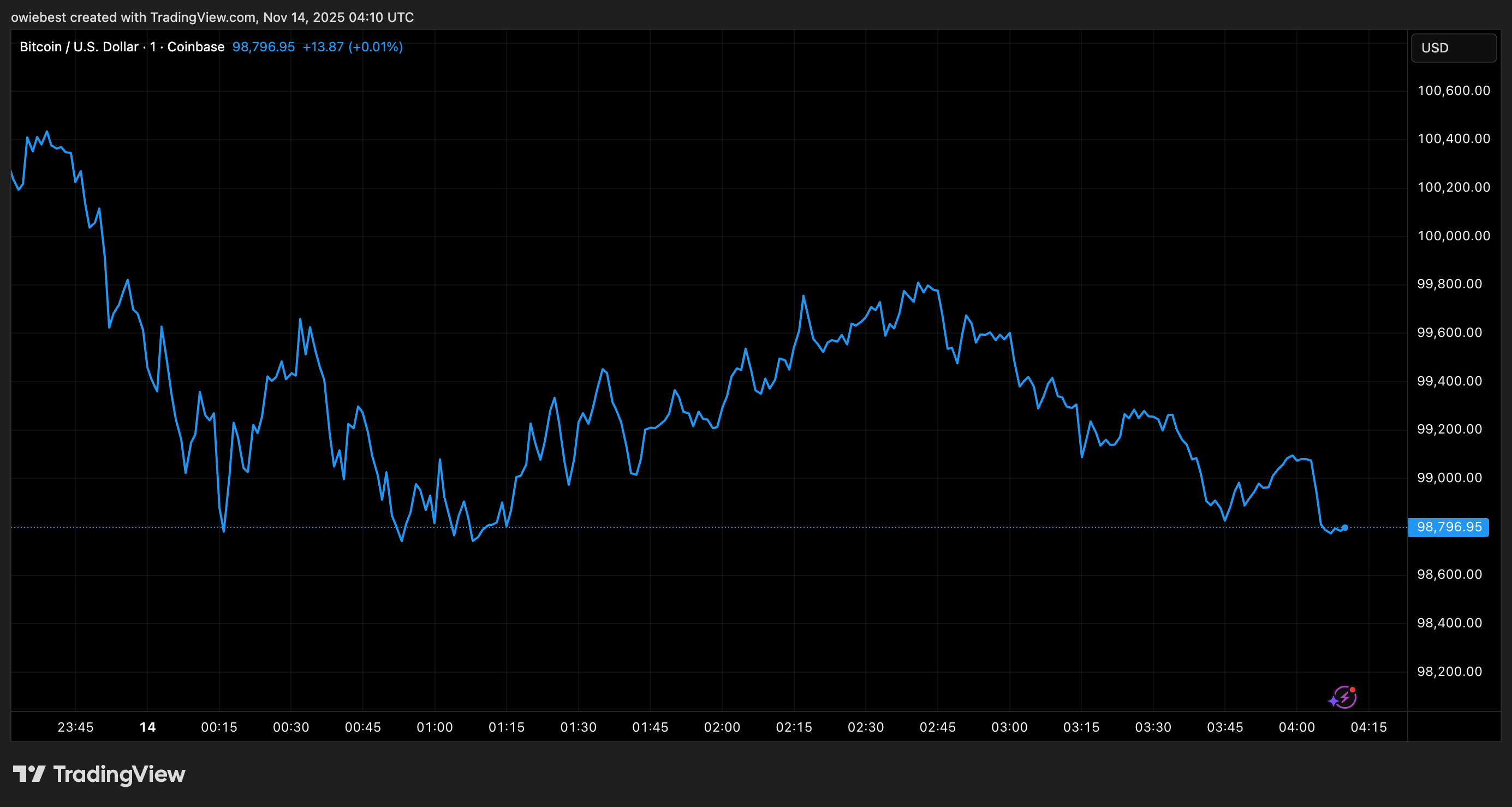The width and height of the screenshot is (1512, 807).
Task: Click the +13.87 (+0.01%) change value
Action: click(352, 47)
